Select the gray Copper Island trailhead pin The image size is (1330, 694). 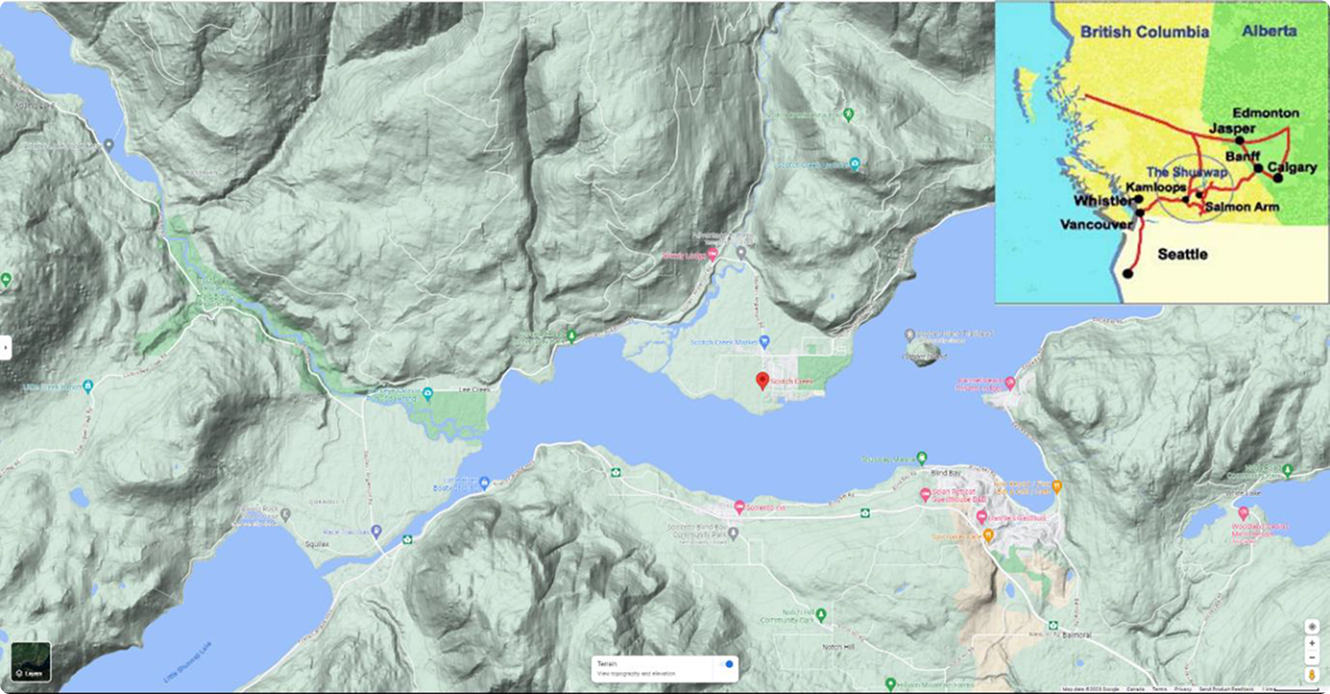tap(908, 335)
